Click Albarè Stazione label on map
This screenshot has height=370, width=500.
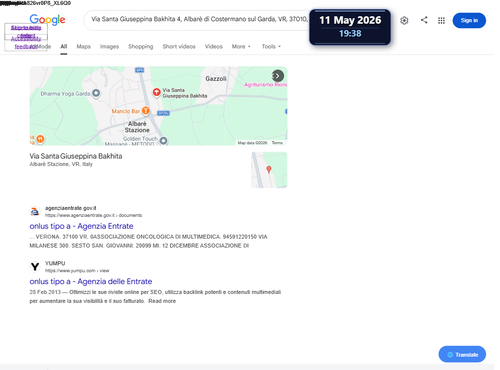pos(137,127)
